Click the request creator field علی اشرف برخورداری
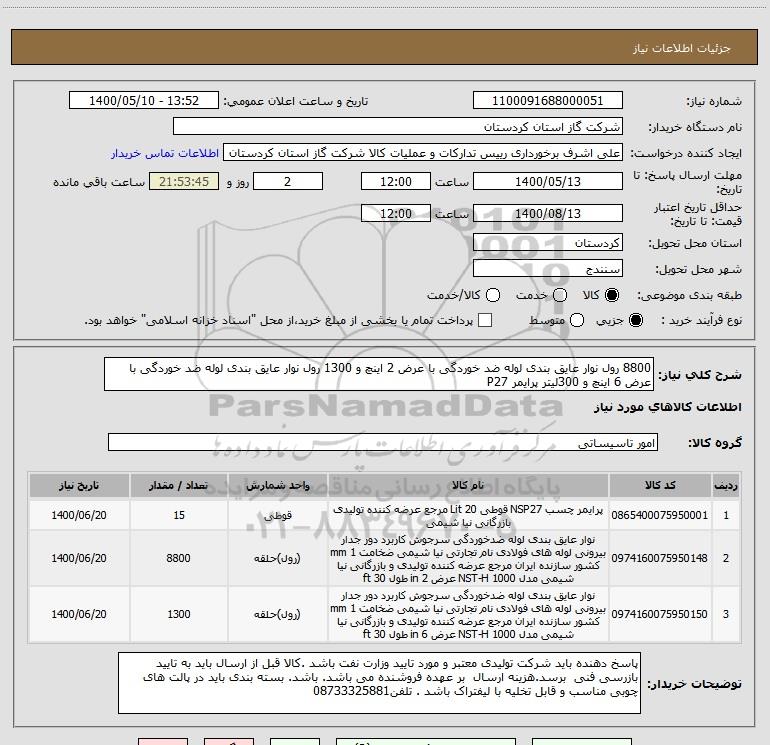 coord(423,153)
